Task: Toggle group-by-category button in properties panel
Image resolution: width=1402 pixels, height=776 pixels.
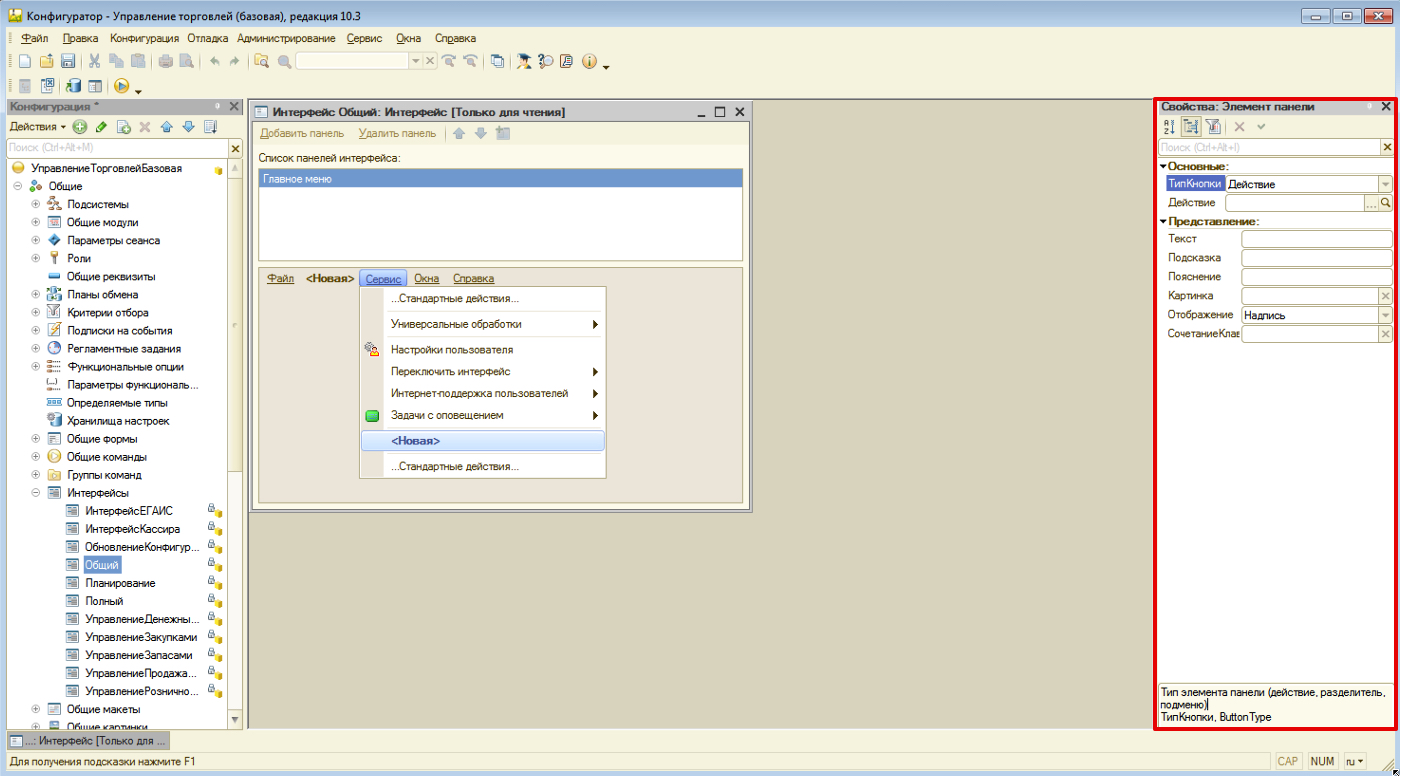Action: (1191, 127)
